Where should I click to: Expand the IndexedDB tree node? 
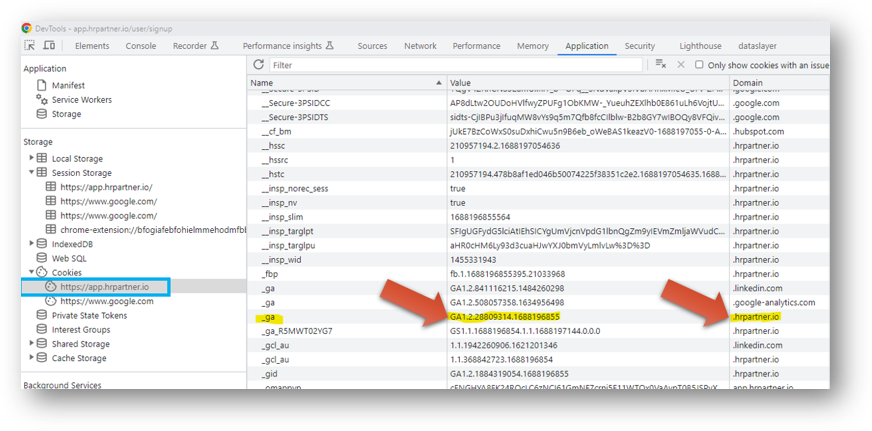pyautogui.click(x=32, y=244)
